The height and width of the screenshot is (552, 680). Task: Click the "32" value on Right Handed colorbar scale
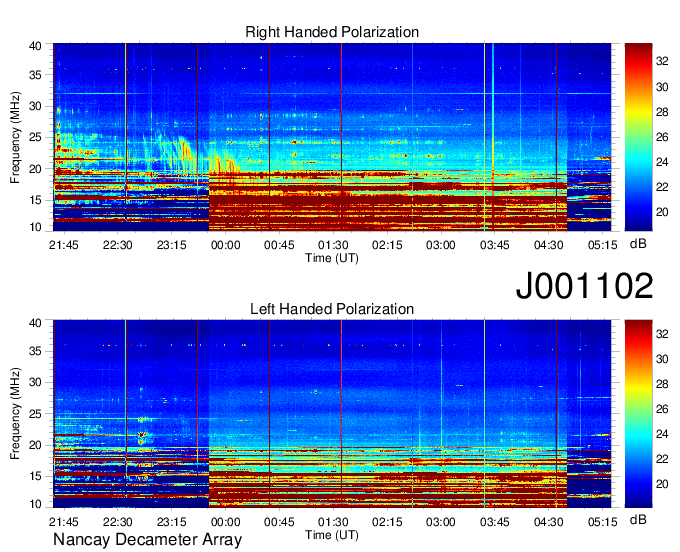662,61
